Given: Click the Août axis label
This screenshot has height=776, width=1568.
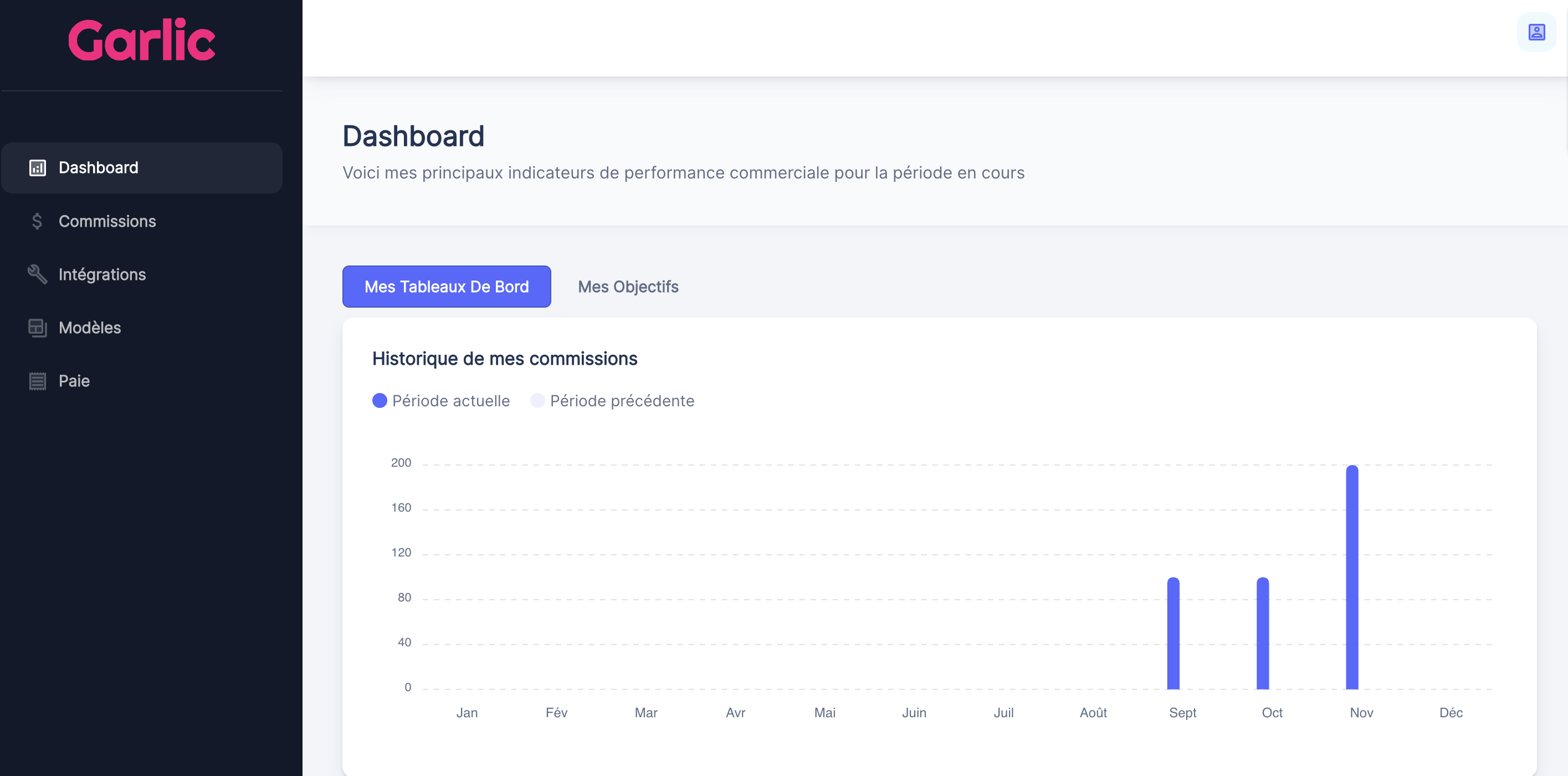Looking at the screenshot, I should click(x=1093, y=712).
